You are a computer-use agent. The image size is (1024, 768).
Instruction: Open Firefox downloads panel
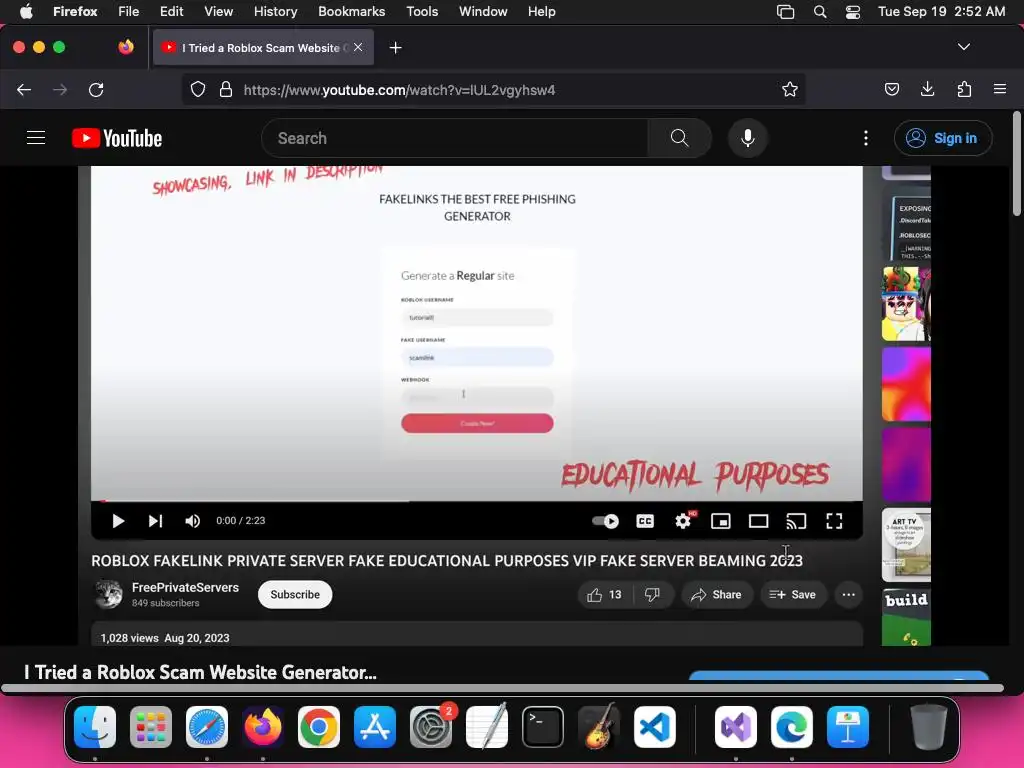click(927, 90)
